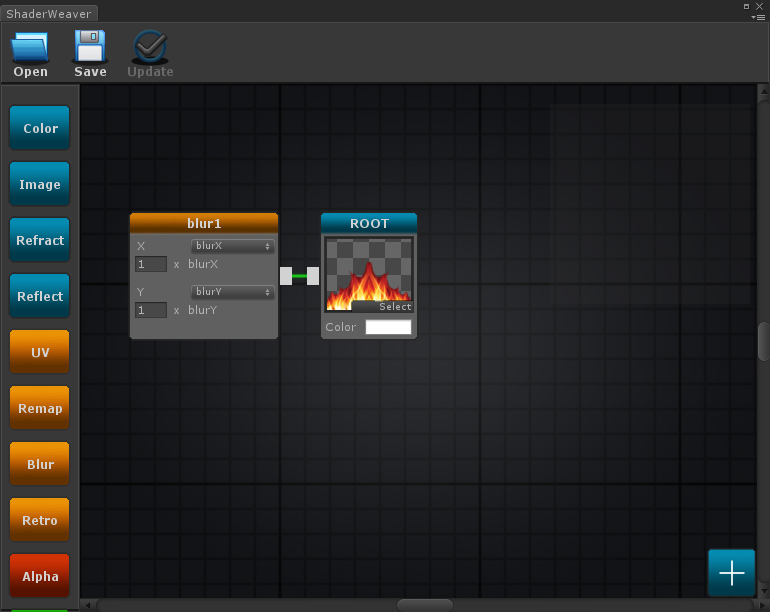Viewport: 770px width, 612px height.
Task: Click the vertical scrollbar down arrow
Action: point(764,591)
